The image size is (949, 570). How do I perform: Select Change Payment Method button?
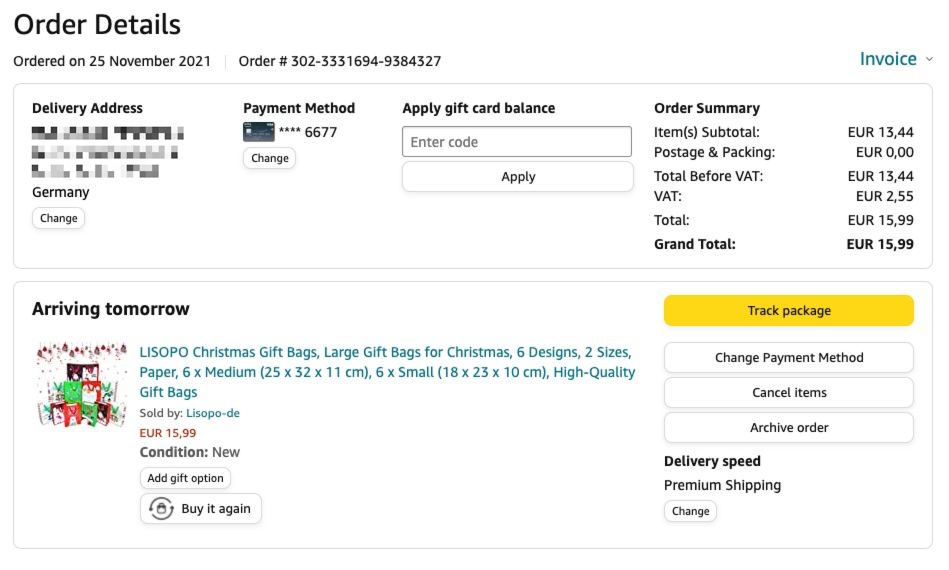click(788, 358)
